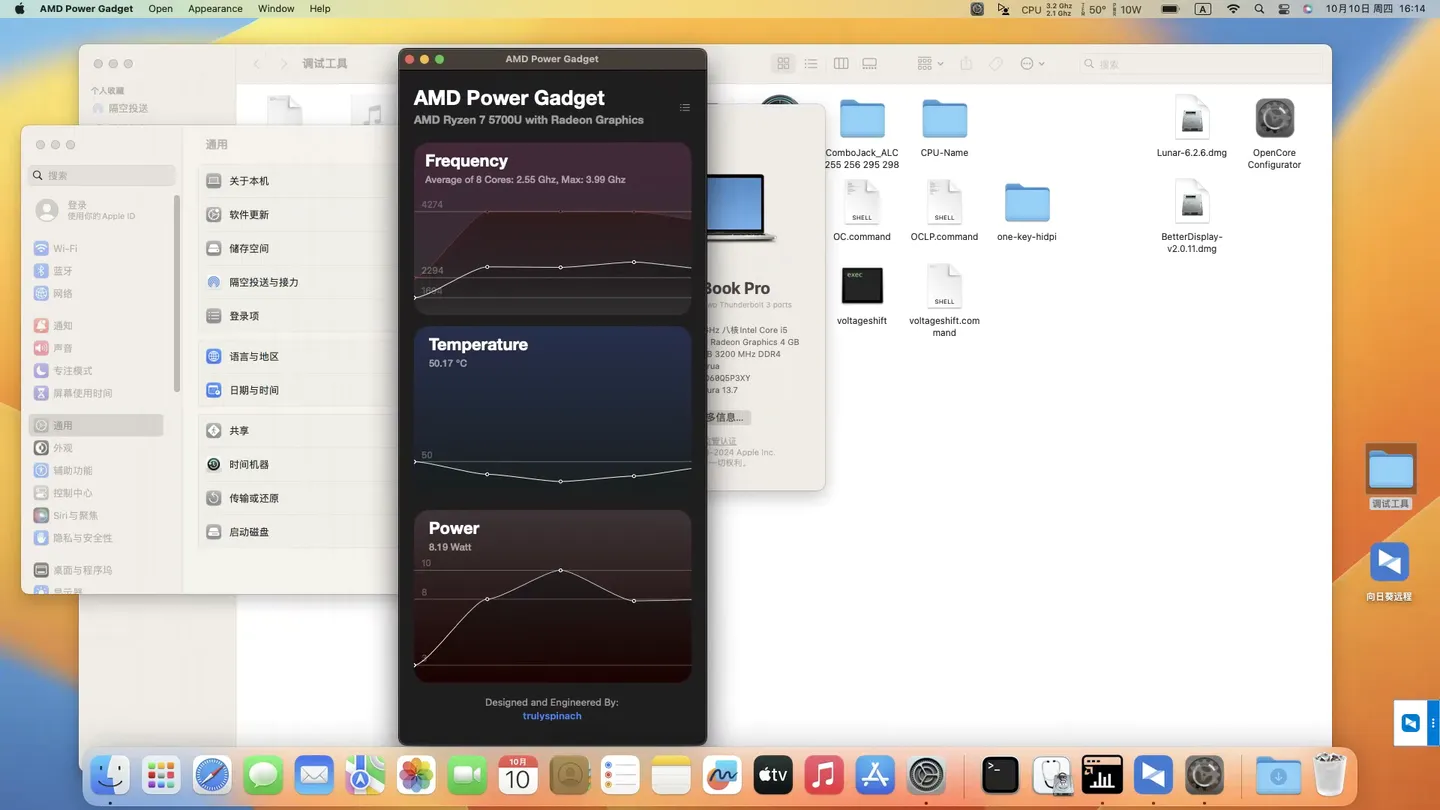Open the AMD Power Gadget list menu icon
This screenshot has height=810, width=1440.
tap(684, 107)
